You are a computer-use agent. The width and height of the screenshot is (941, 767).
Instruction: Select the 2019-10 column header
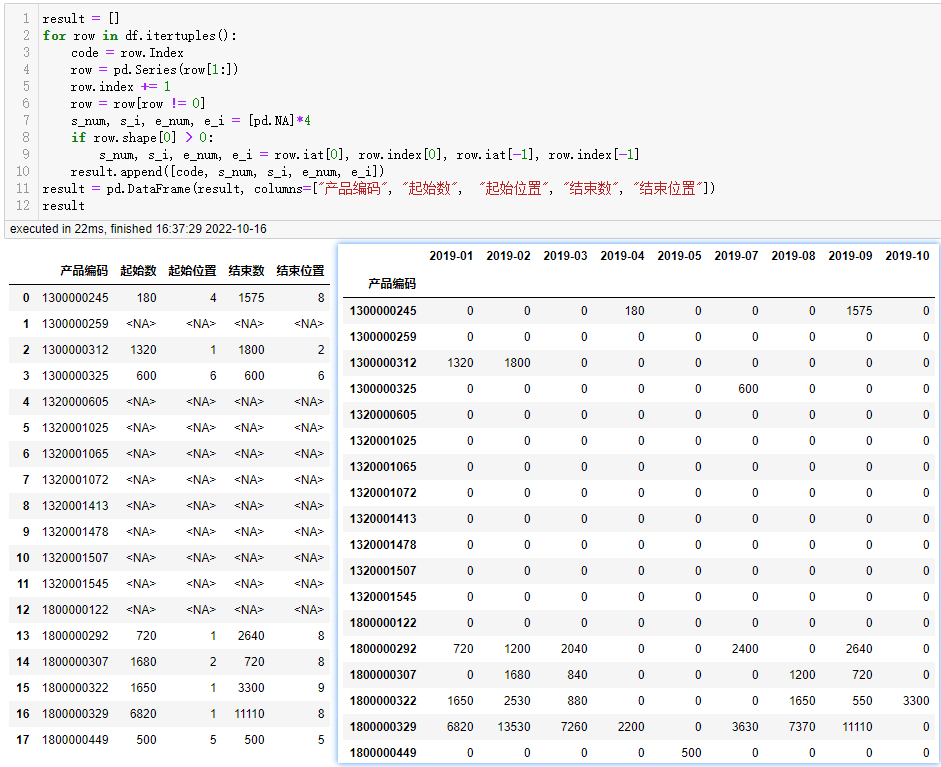tap(907, 255)
